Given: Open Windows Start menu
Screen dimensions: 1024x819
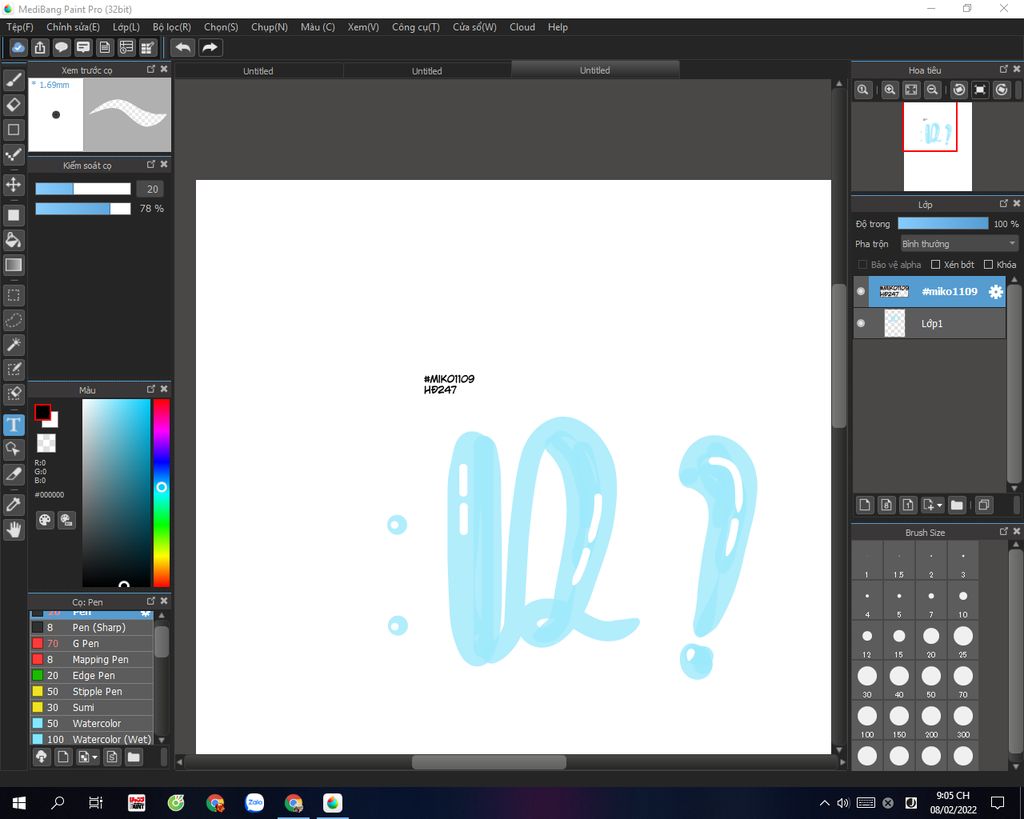Looking at the screenshot, I should pos(19,803).
